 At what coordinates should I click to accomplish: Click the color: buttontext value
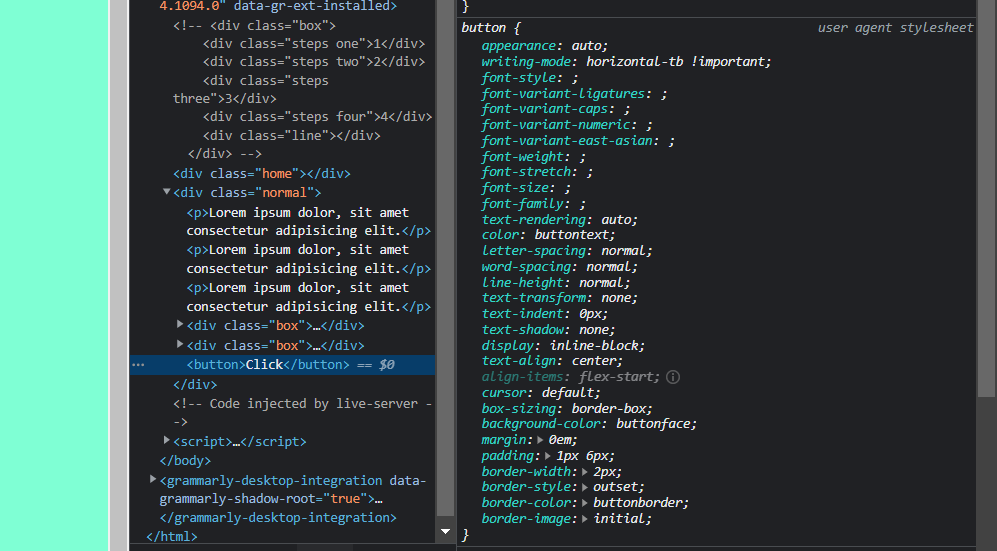coord(575,235)
